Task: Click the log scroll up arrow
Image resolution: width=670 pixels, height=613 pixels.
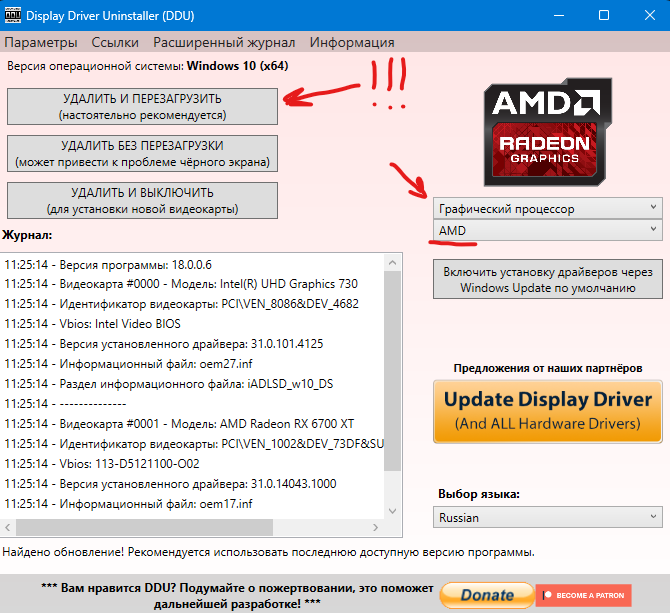Action: coord(392,263)
